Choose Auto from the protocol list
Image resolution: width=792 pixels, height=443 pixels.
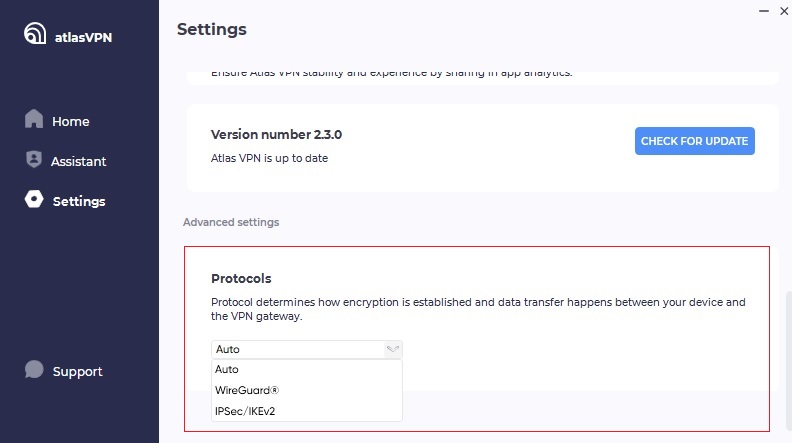pos(227,369)
